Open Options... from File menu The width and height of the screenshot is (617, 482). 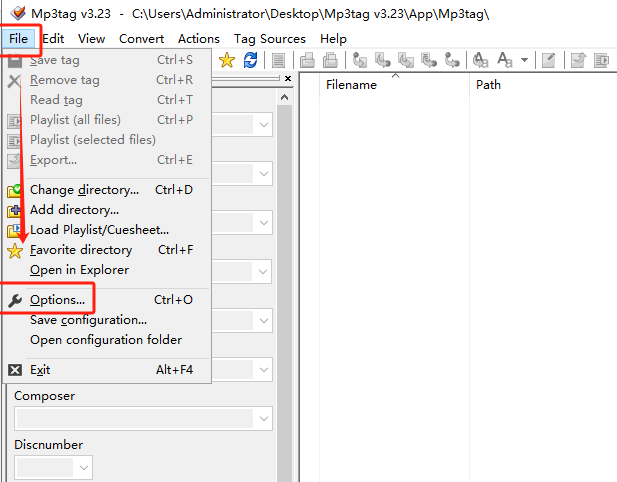pos(107,300)
